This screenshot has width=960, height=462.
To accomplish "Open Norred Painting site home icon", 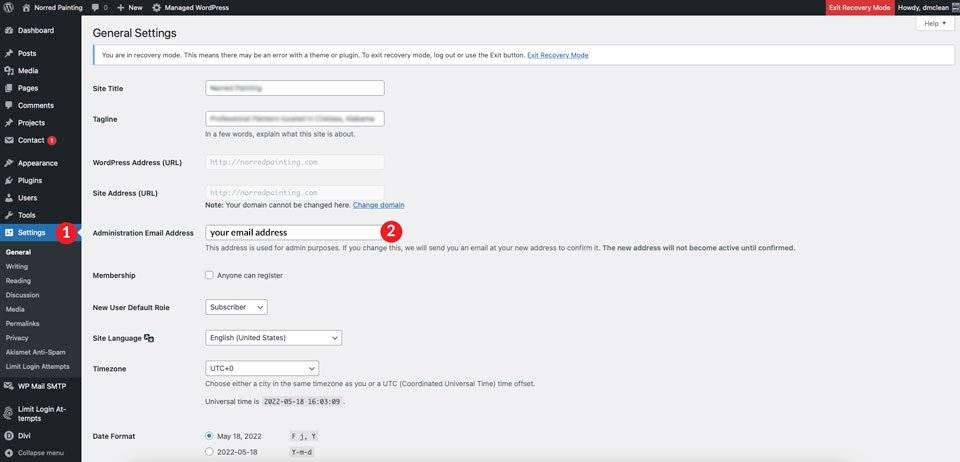I will [x=26, y=8].
